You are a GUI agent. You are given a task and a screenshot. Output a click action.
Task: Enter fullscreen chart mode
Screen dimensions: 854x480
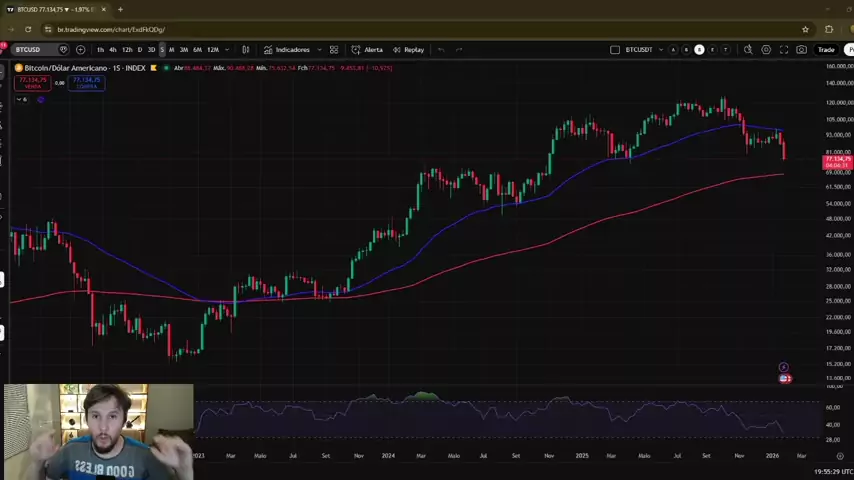point(784,49)
